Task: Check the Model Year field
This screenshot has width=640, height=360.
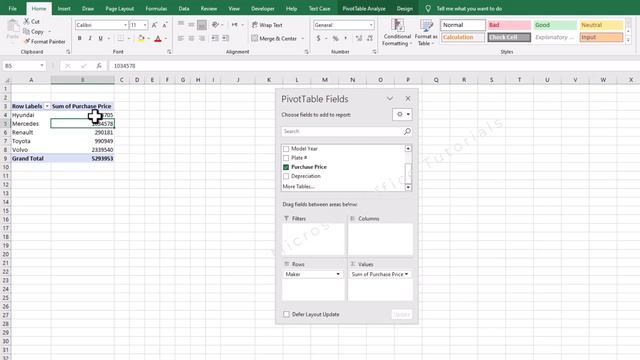Action: point(286,149)
